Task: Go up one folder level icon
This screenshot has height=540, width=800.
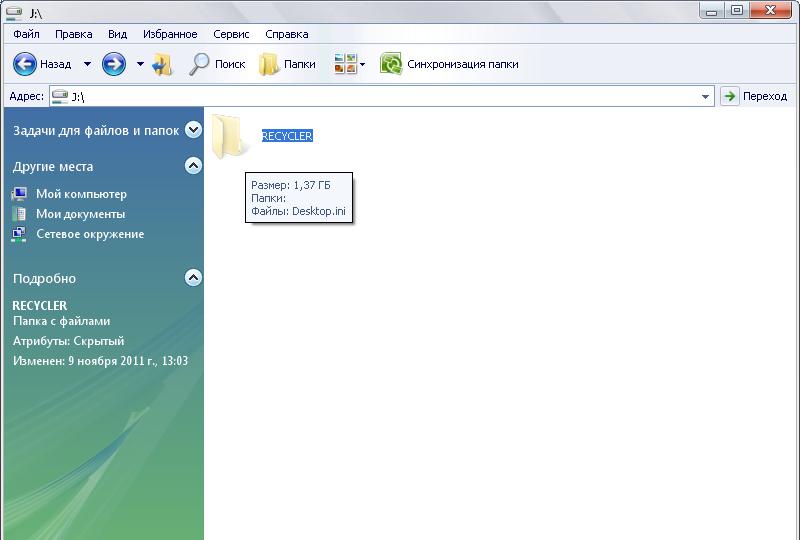Action: (163, 64)
